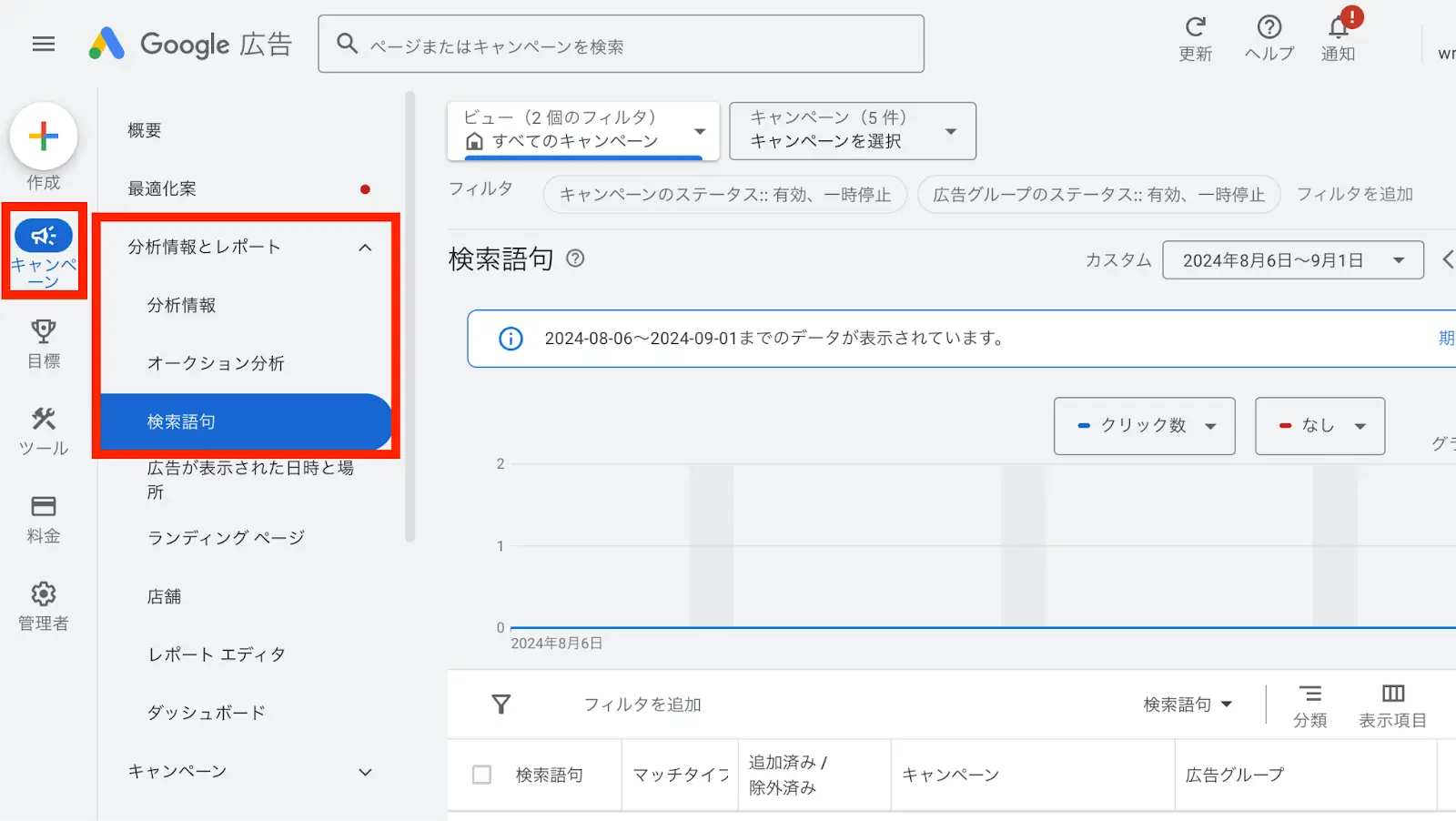Sort by 検索語句 column header
This screenshot has width=1456, height=821.
[x=550, y=775]
